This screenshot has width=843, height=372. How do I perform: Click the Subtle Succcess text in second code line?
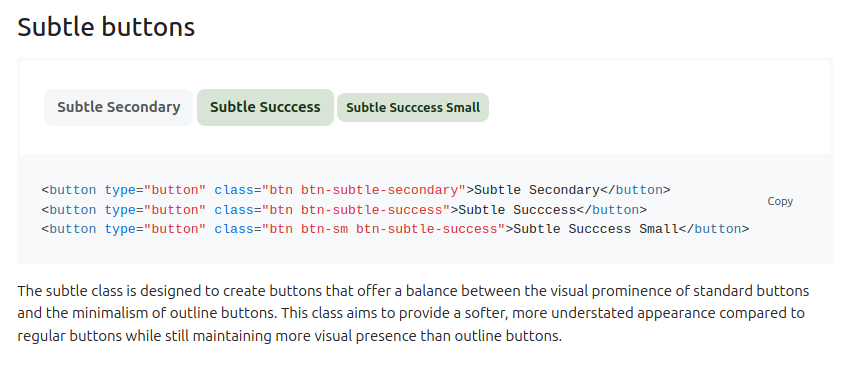tap(517, 210)
